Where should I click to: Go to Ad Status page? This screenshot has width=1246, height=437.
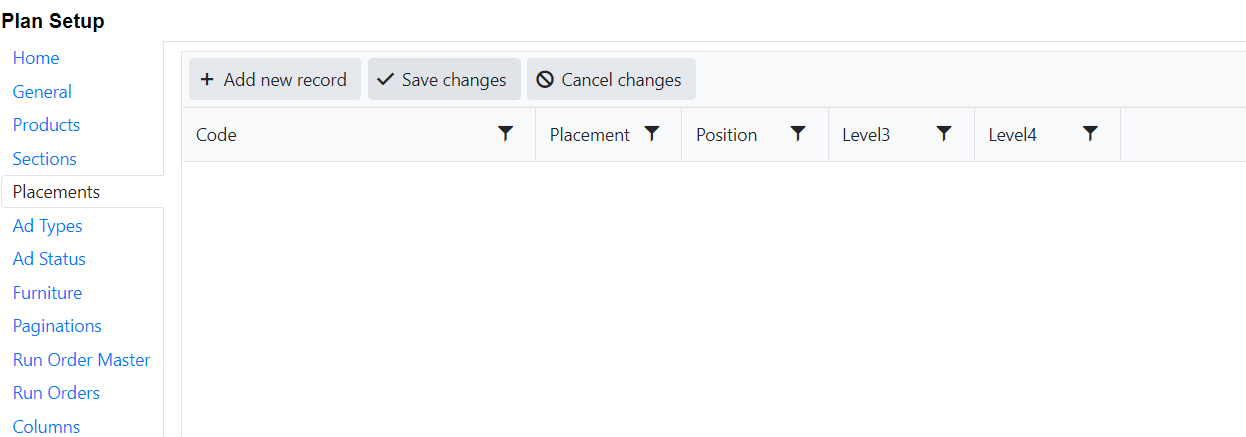tap(49, 259)
